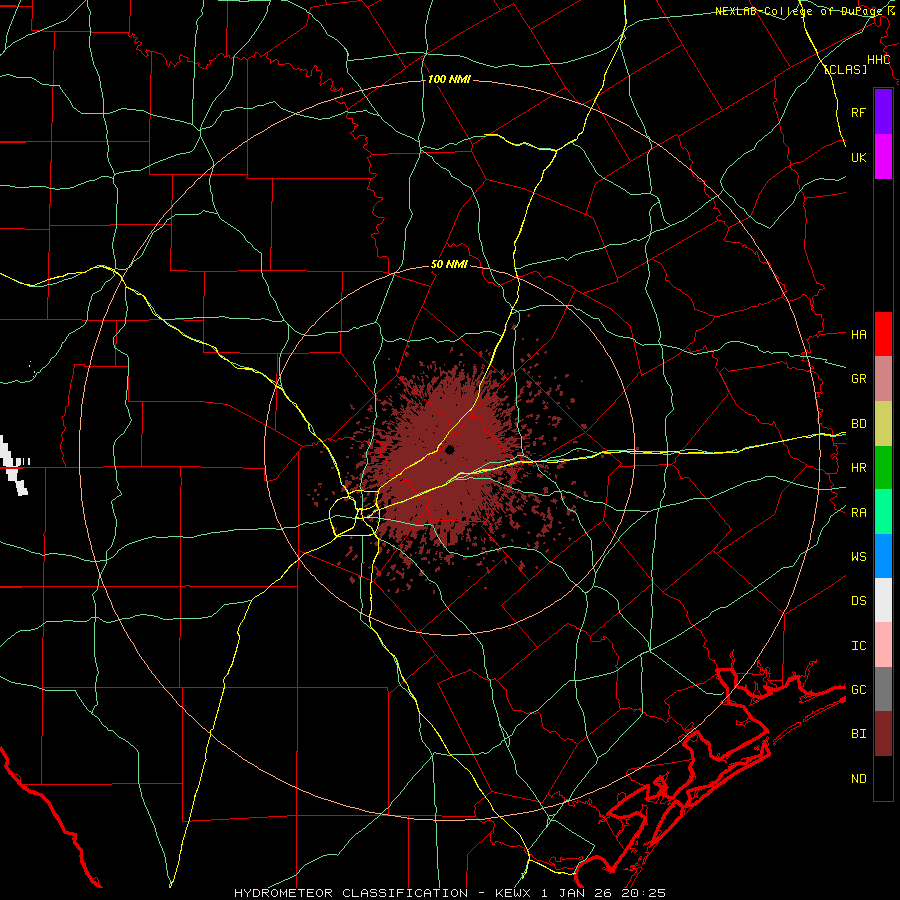Click the black radar site dot
Viewport: 900px width, 900px height.
tap(450, 450)
